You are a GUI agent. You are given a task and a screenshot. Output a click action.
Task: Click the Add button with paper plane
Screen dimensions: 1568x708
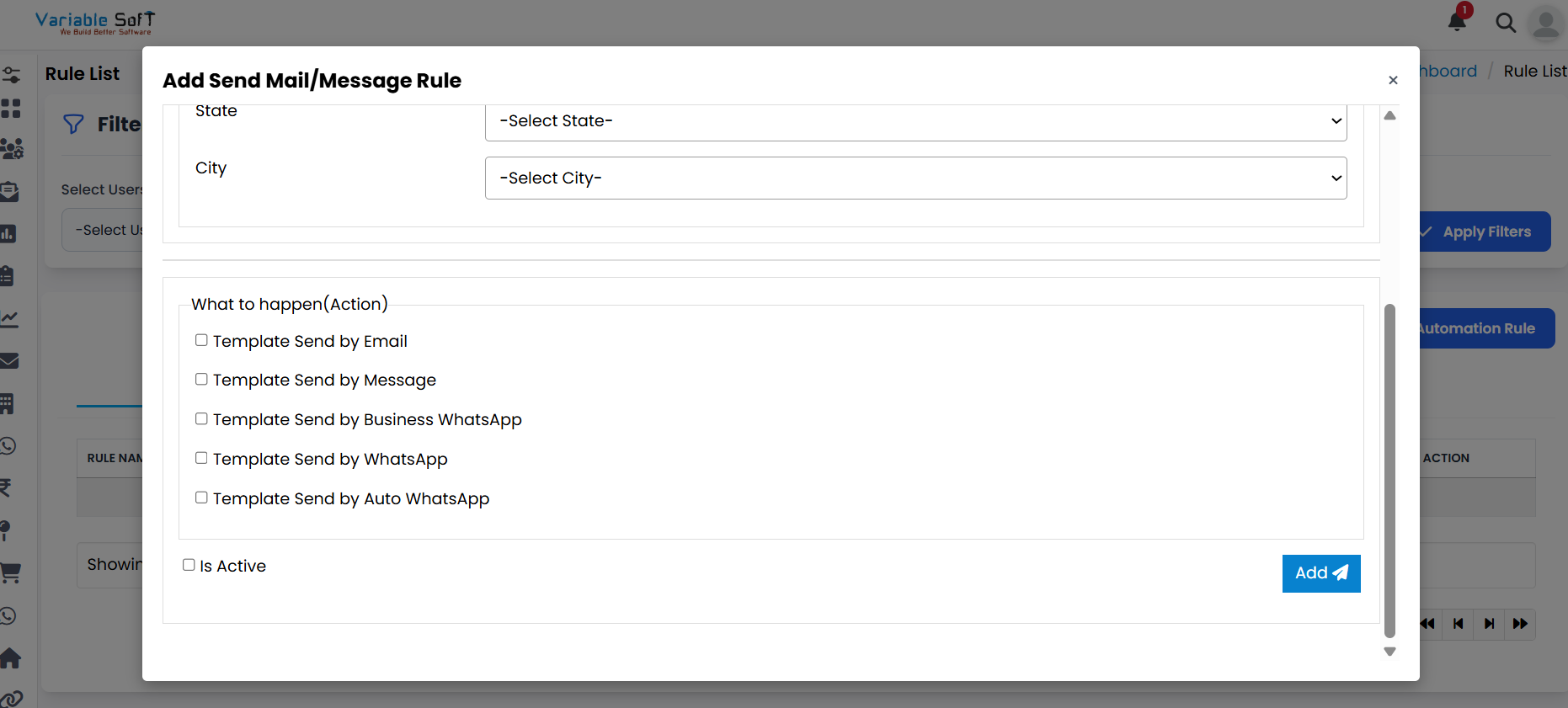pyautogui.click(x=1321, y=573)
